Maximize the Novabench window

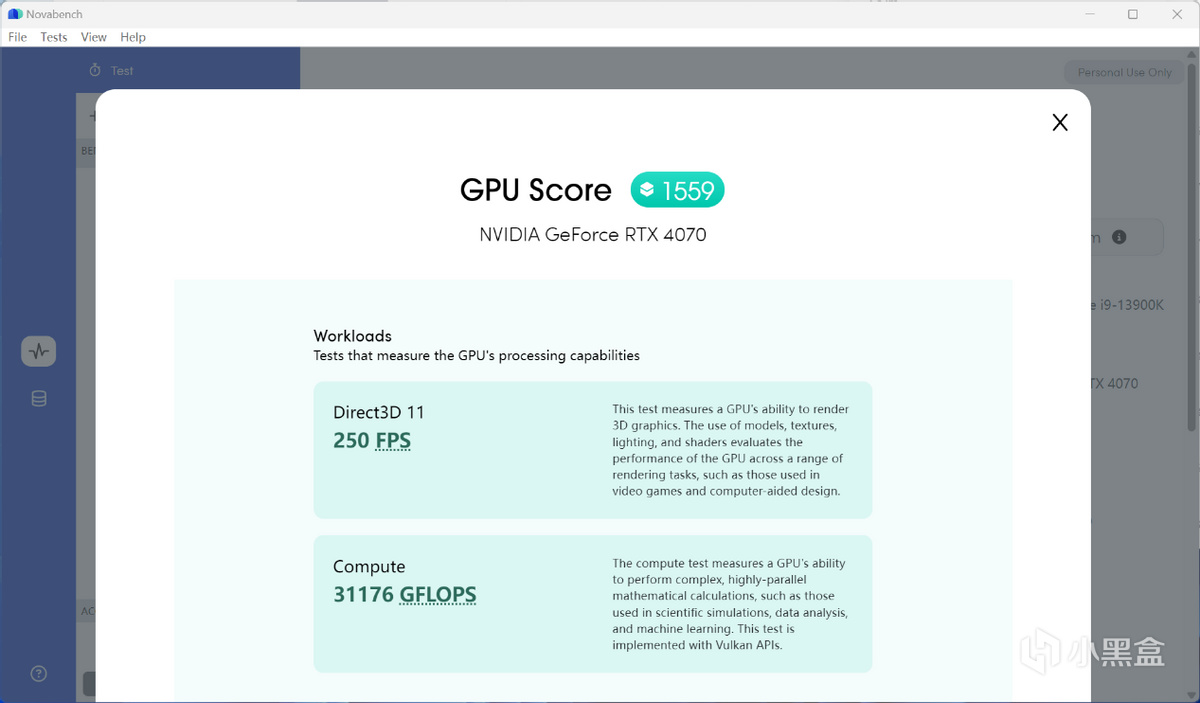(1132, 14)
